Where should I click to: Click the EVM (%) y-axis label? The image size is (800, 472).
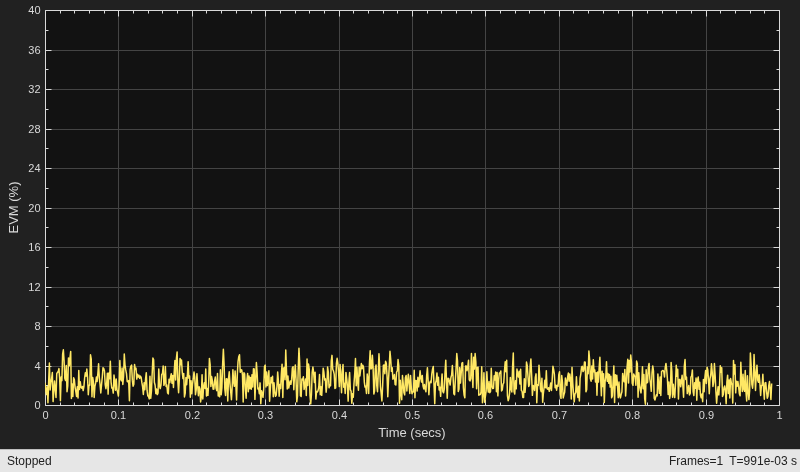coord(14,208)
